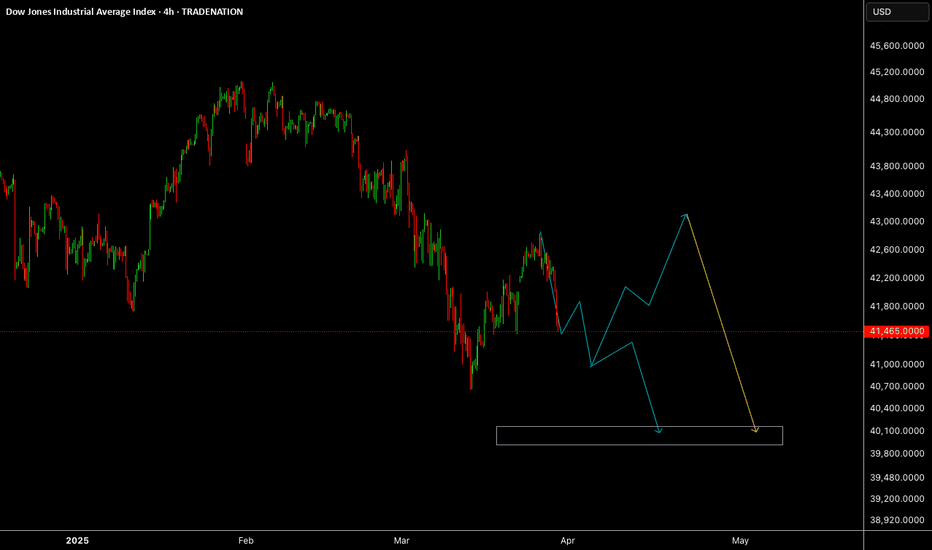Click the 40,100.0000 price axis label
Image resolution: width=932 pixels, height=550 pixels.
pos(897,430)
